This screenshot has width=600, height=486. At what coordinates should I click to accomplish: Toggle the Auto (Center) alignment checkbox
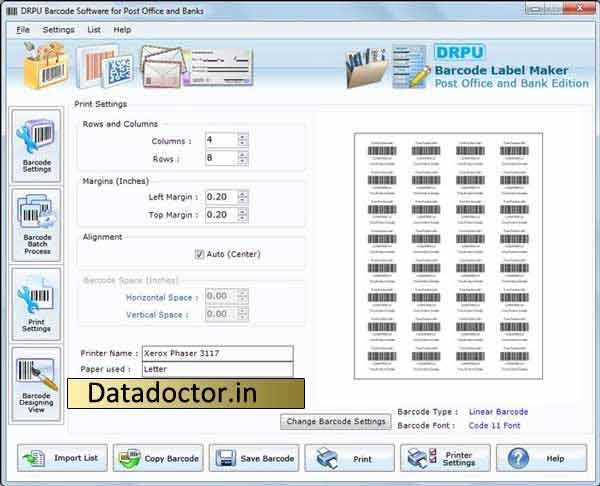point(199,254)
